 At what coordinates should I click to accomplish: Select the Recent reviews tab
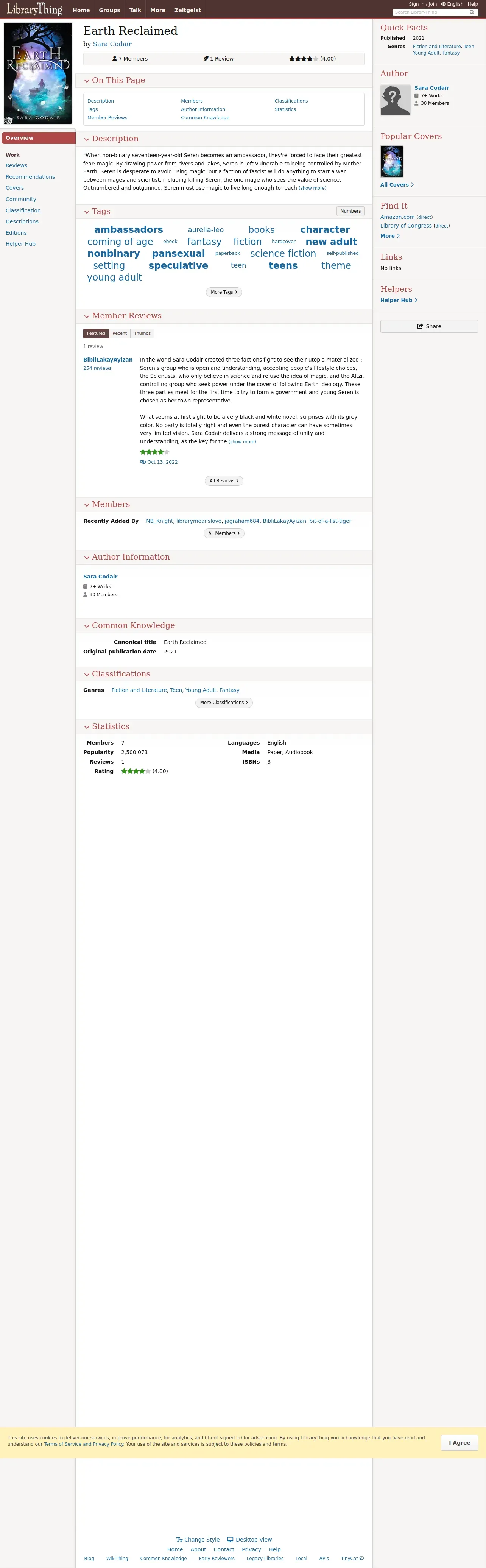tap(120, 334)
